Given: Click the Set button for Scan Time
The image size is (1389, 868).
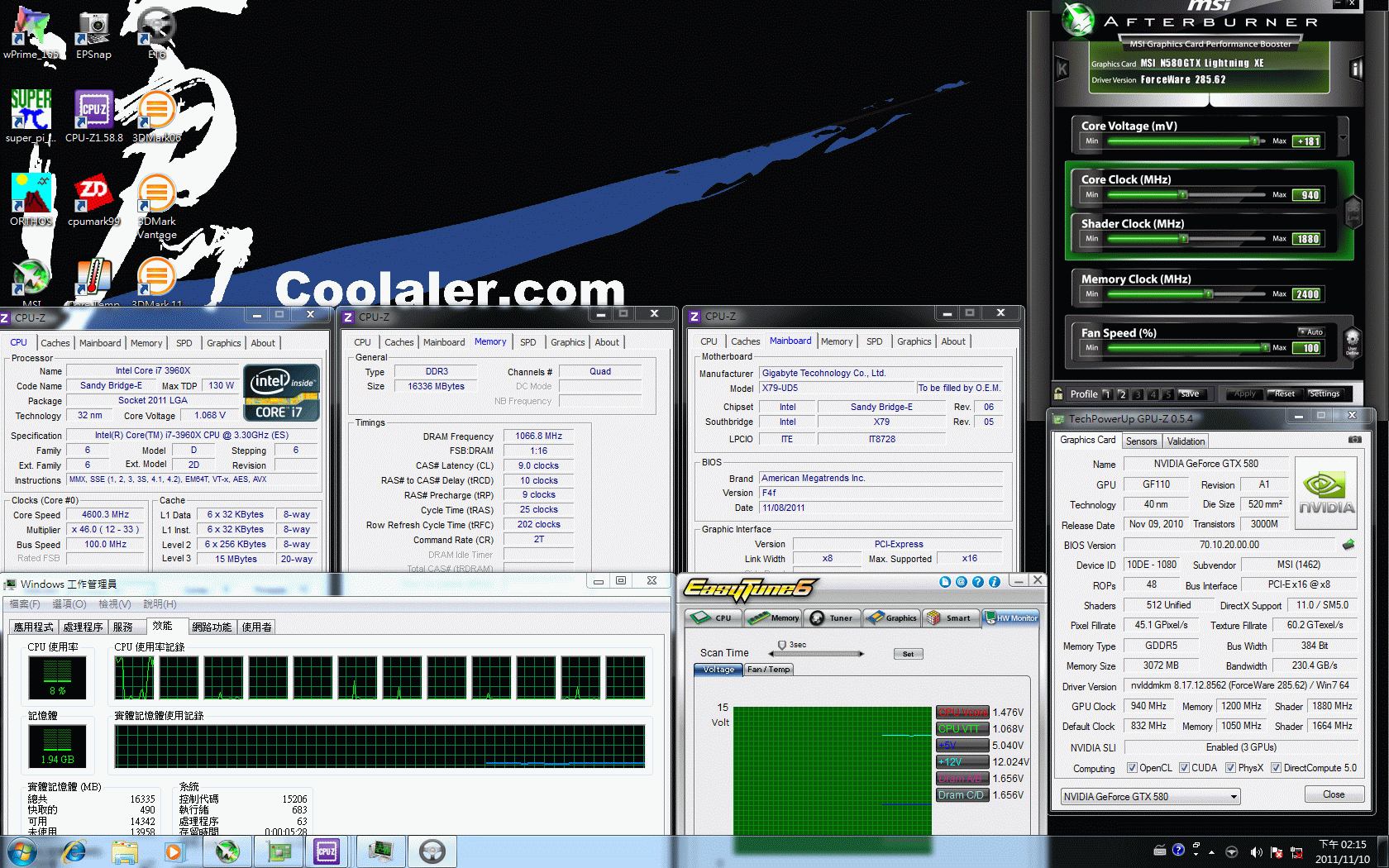Looking at the screenshot, I should tap(908, 654).
